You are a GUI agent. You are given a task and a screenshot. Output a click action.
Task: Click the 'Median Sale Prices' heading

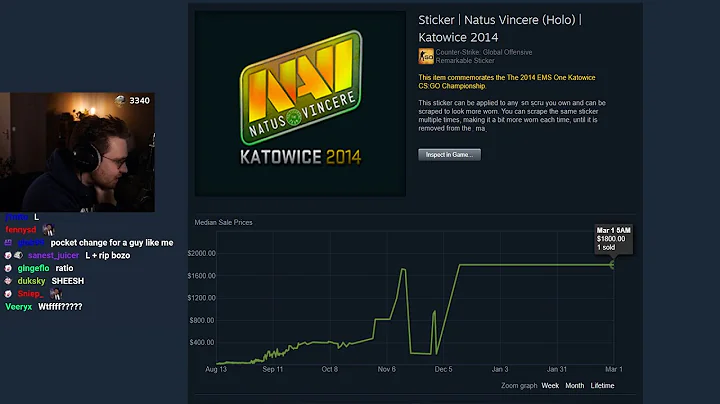tap(223, 222)
